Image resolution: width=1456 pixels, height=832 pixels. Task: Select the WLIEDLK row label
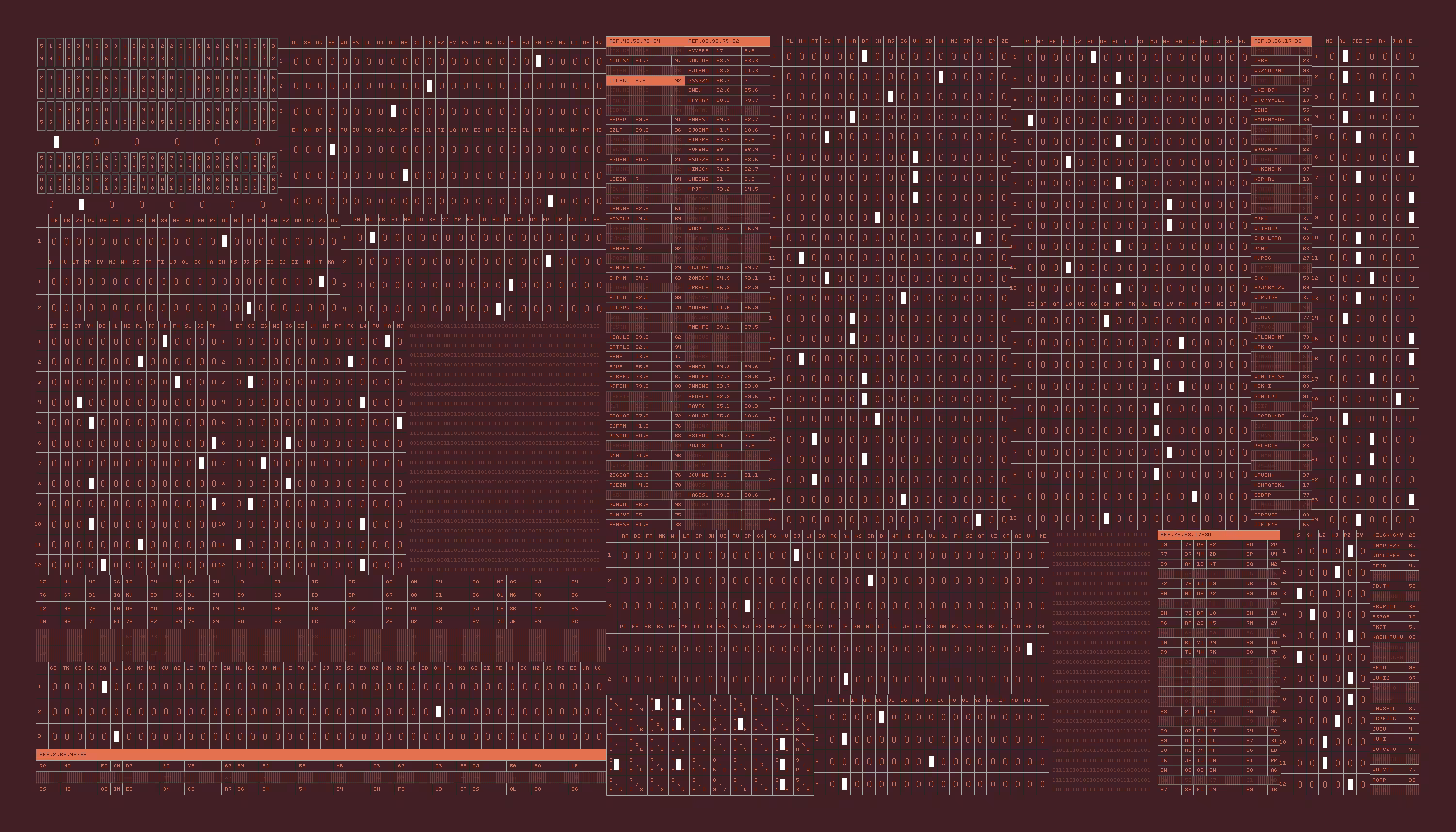point(1266,229)
